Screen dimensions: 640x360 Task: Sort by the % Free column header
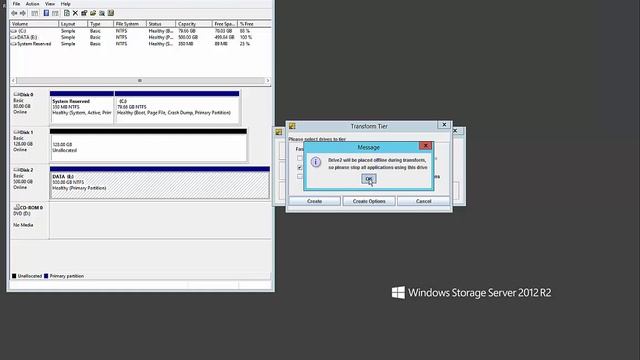coord(254,24)
